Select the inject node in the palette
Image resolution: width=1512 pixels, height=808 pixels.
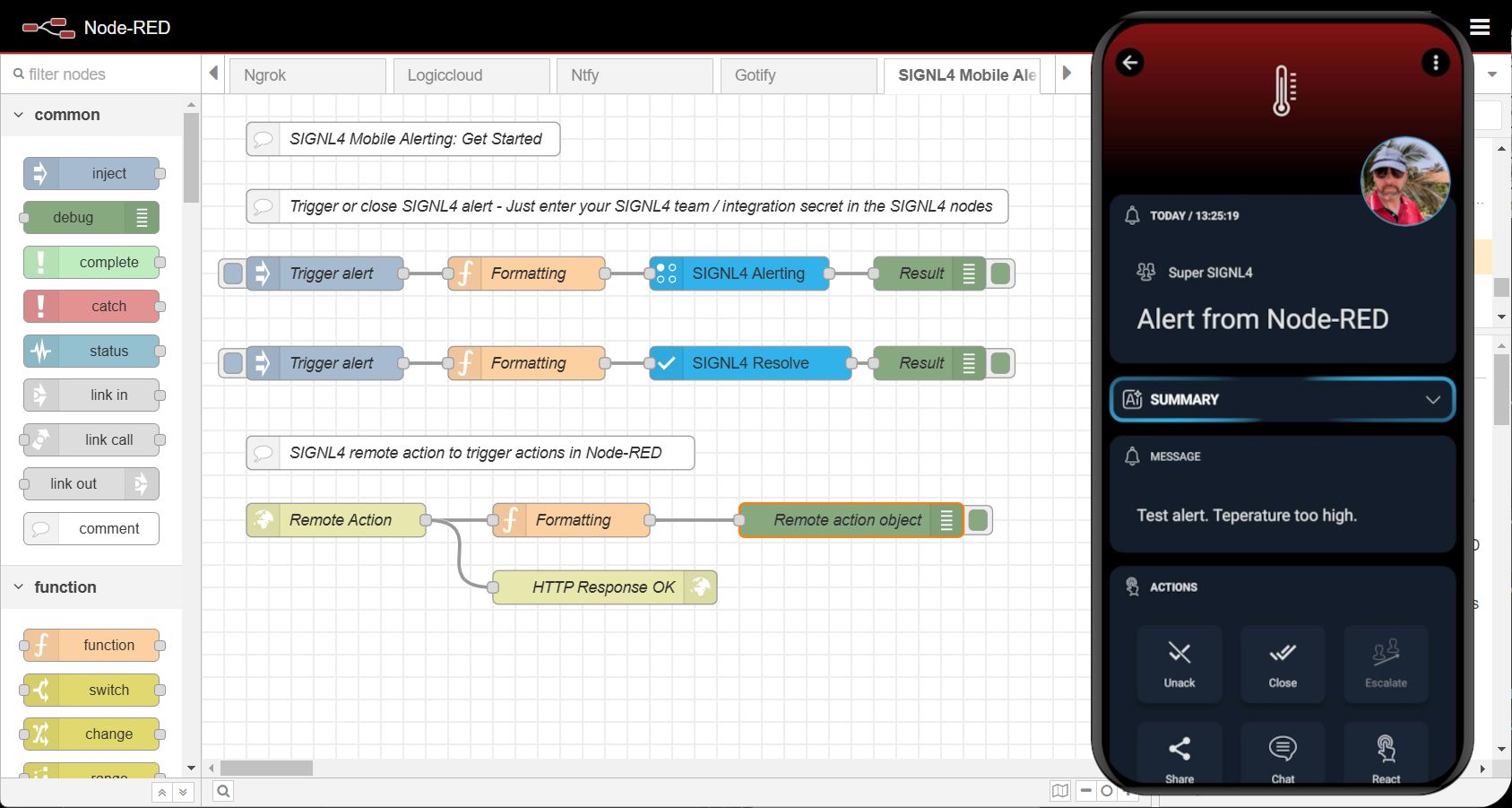pyautogui.click(x=91, y=173)
